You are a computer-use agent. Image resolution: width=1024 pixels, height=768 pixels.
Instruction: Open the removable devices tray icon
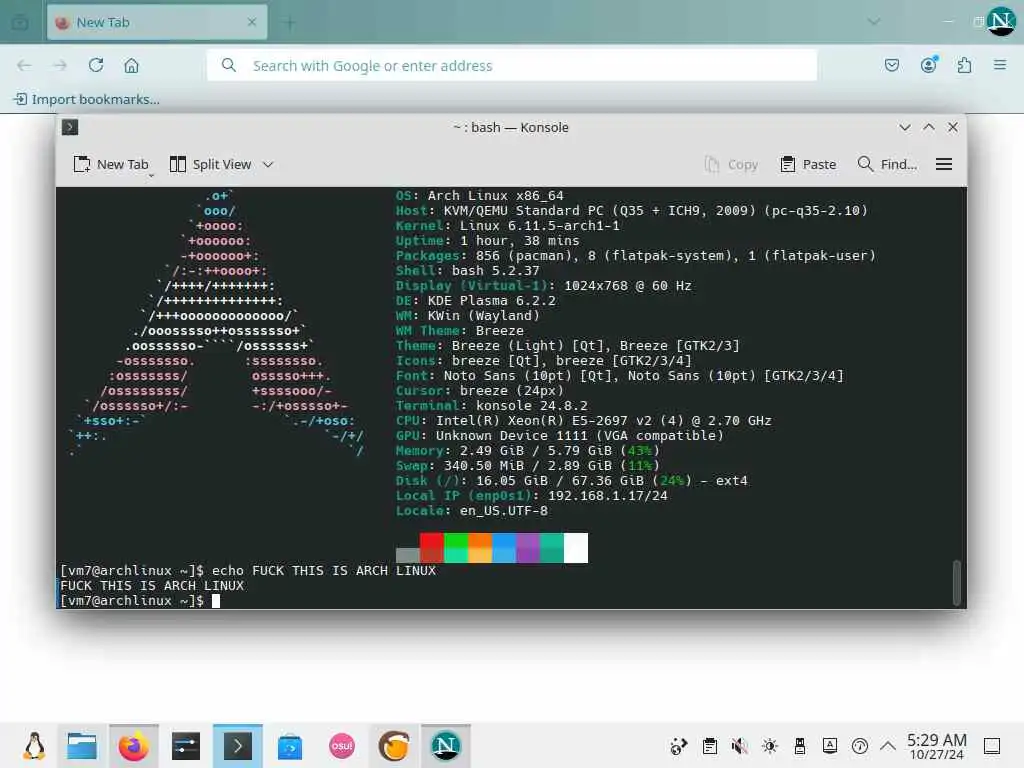click(800, 746)
